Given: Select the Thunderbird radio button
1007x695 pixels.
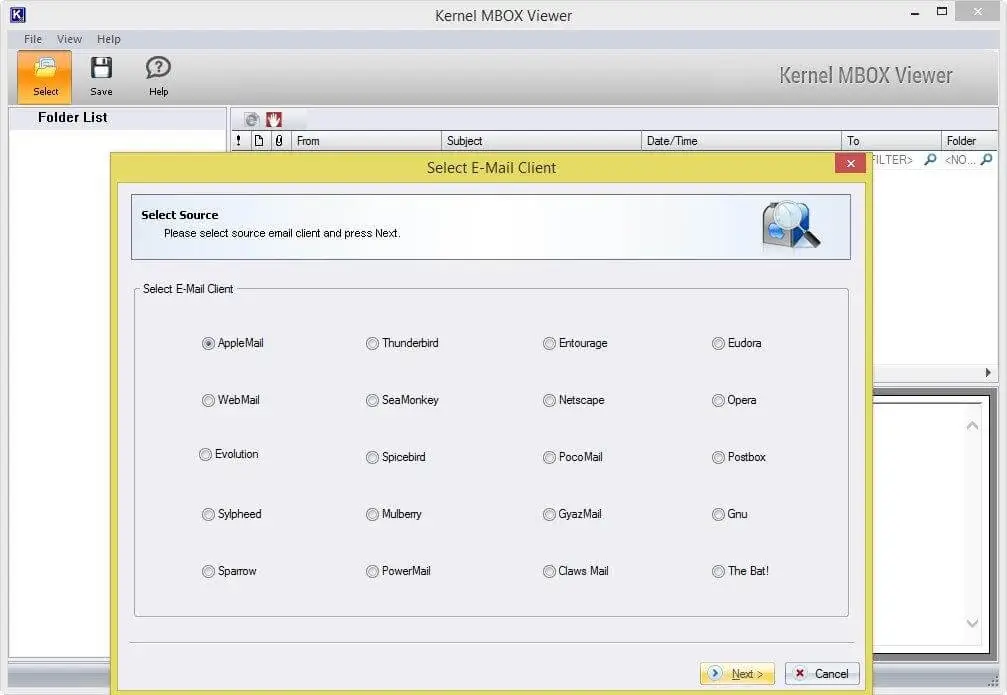Looking at the screenshot, I should point(373,343).
